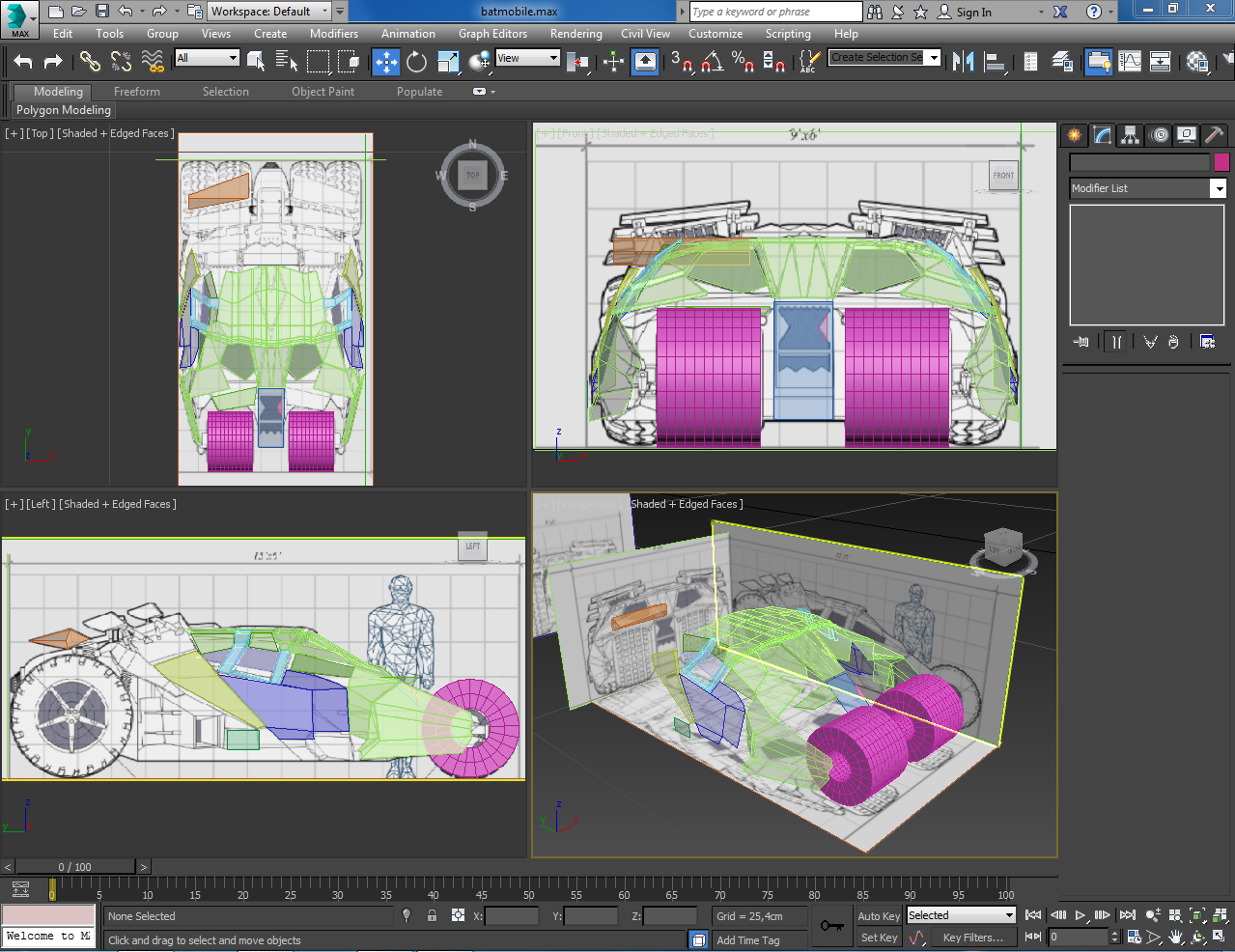This screenshot has height=952, width=1235.
Task: Open the Rendering menu
Action: (x=576, y=34)
